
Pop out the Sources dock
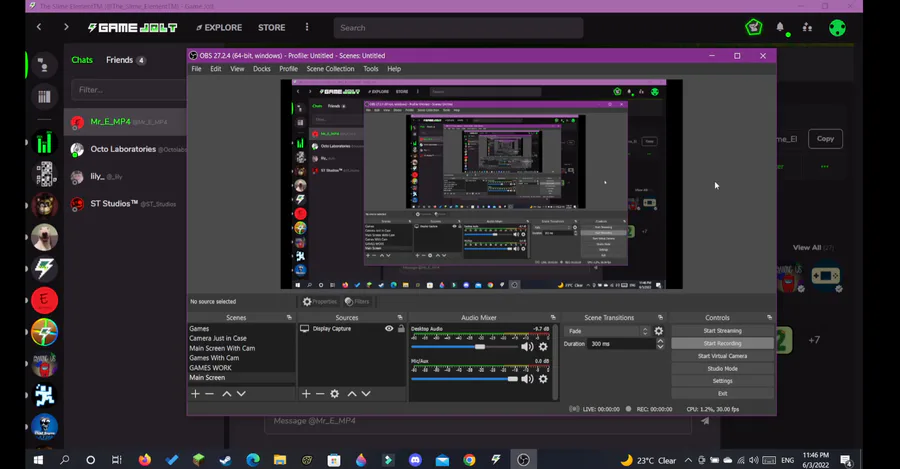coord(399,317)
